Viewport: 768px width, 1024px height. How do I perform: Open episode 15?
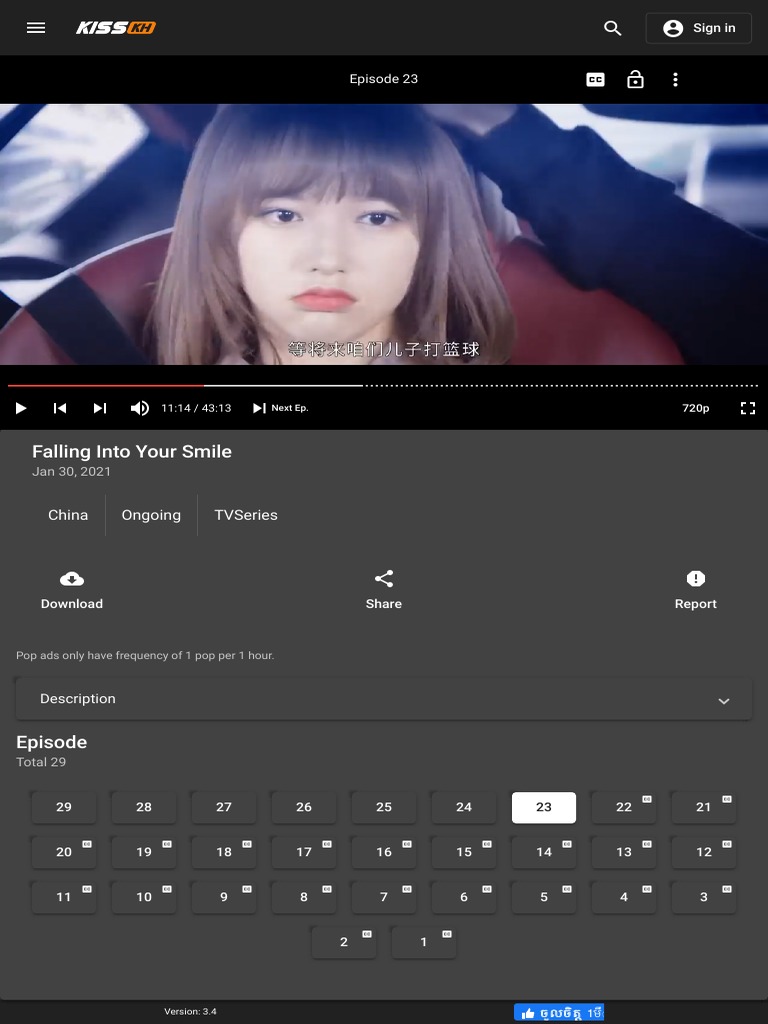click(x=464, y=852)
